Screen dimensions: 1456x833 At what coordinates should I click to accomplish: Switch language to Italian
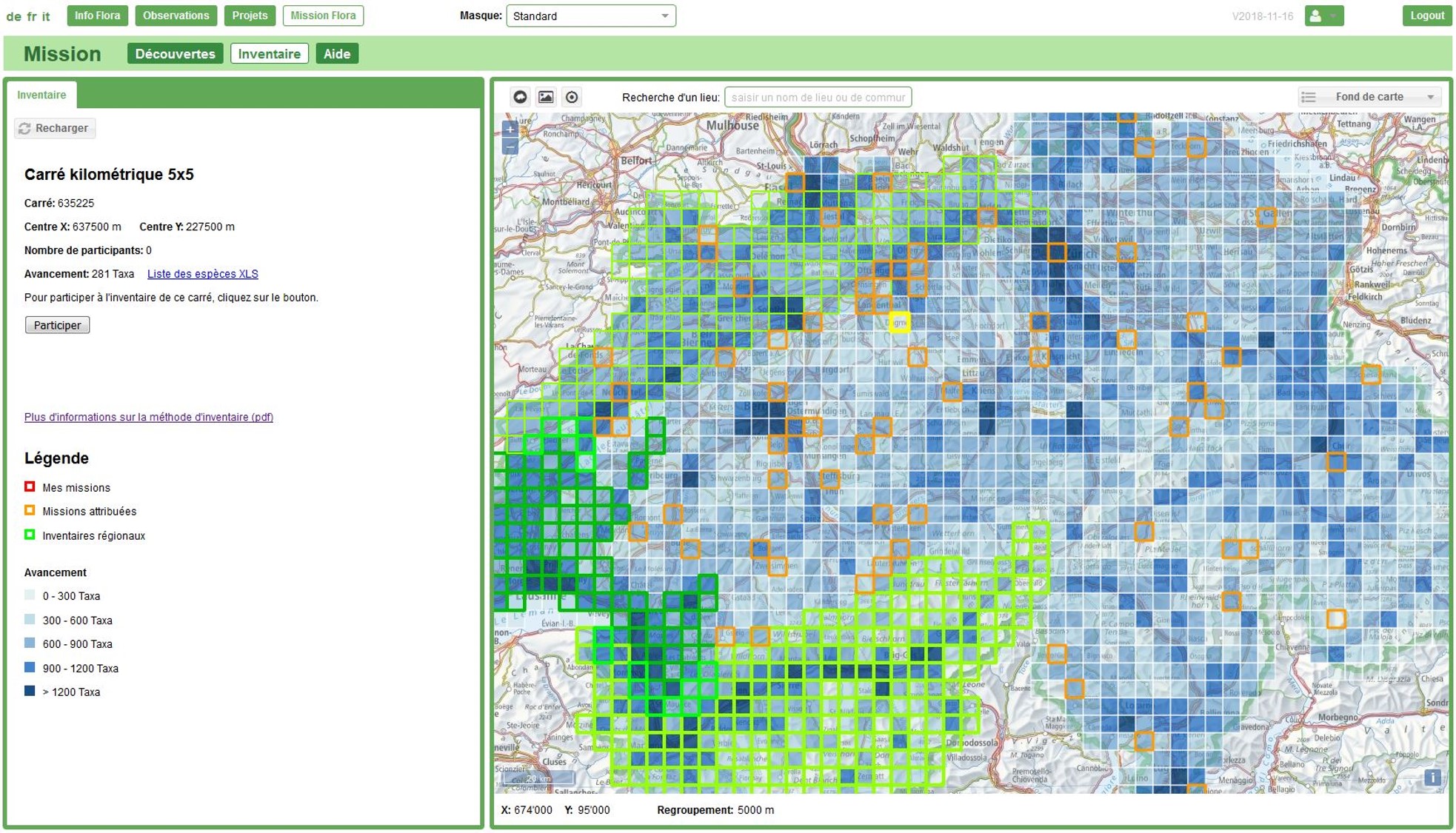point(46,16)
